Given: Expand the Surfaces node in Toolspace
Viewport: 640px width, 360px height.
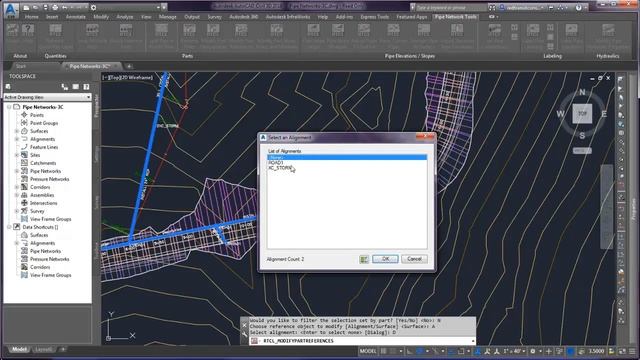Looking at the screenshot, I should (x=17, y=131).
